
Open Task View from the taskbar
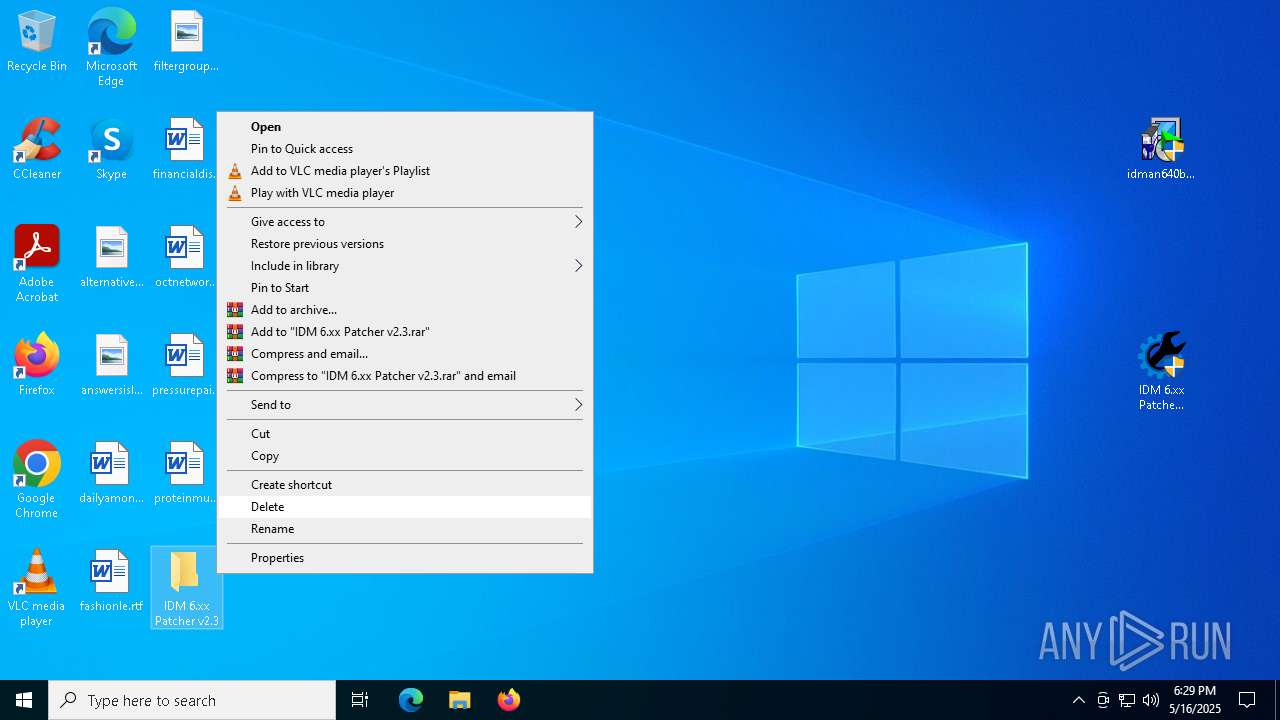(360, 700)
